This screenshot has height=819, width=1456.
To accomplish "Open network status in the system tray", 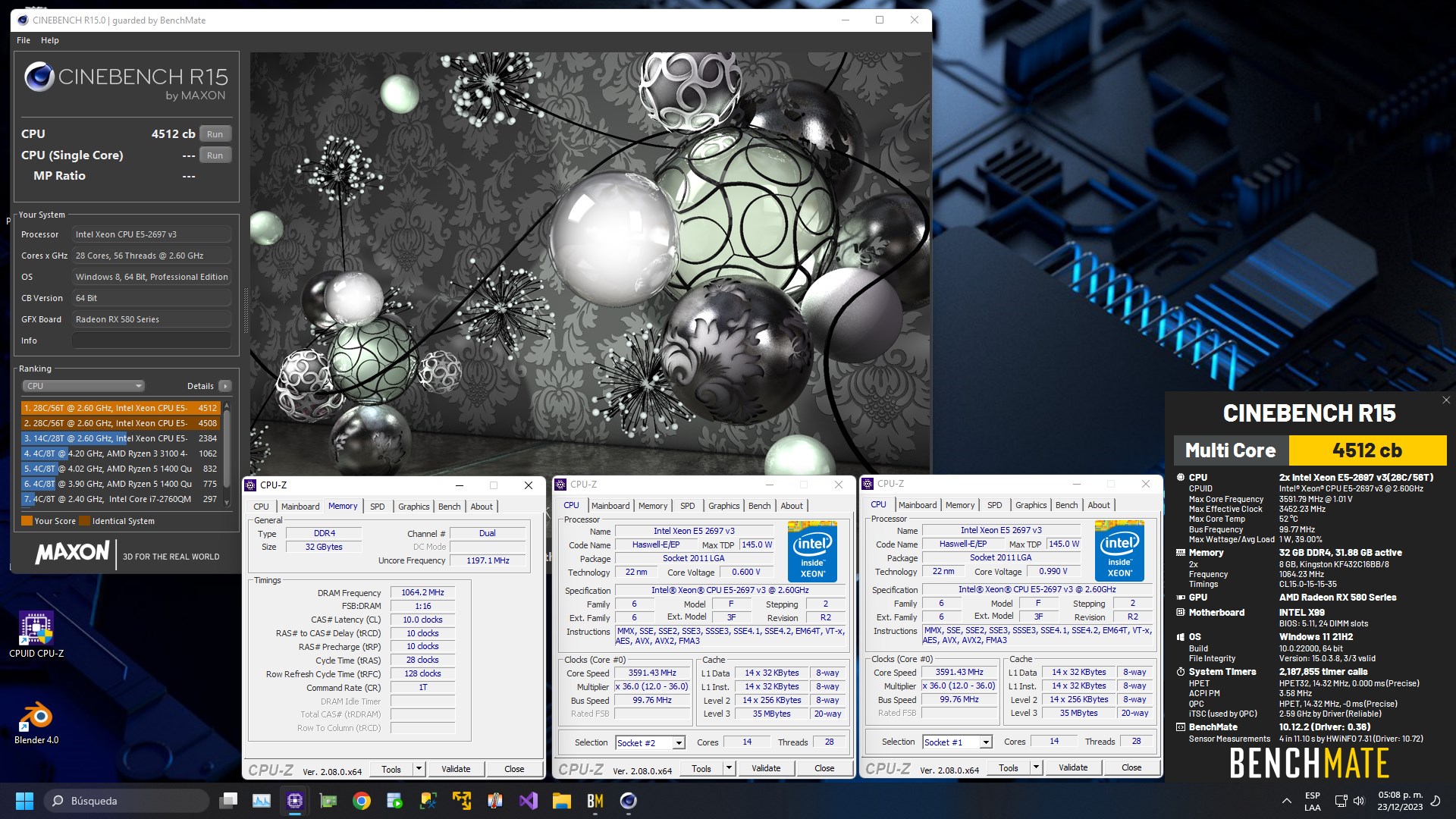I will coord(1341,801).
